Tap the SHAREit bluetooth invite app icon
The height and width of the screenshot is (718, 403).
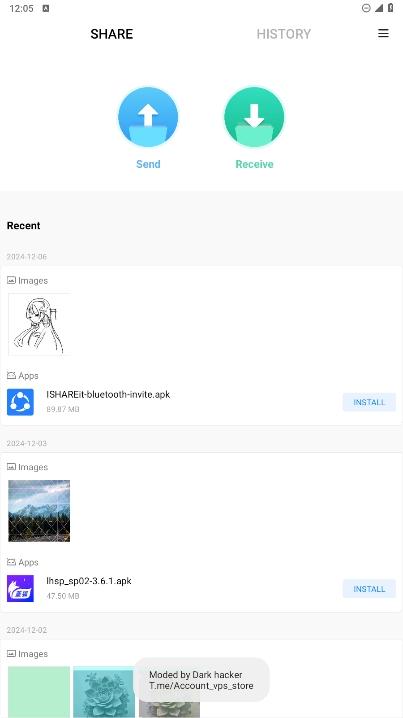(x=20, y=402)
